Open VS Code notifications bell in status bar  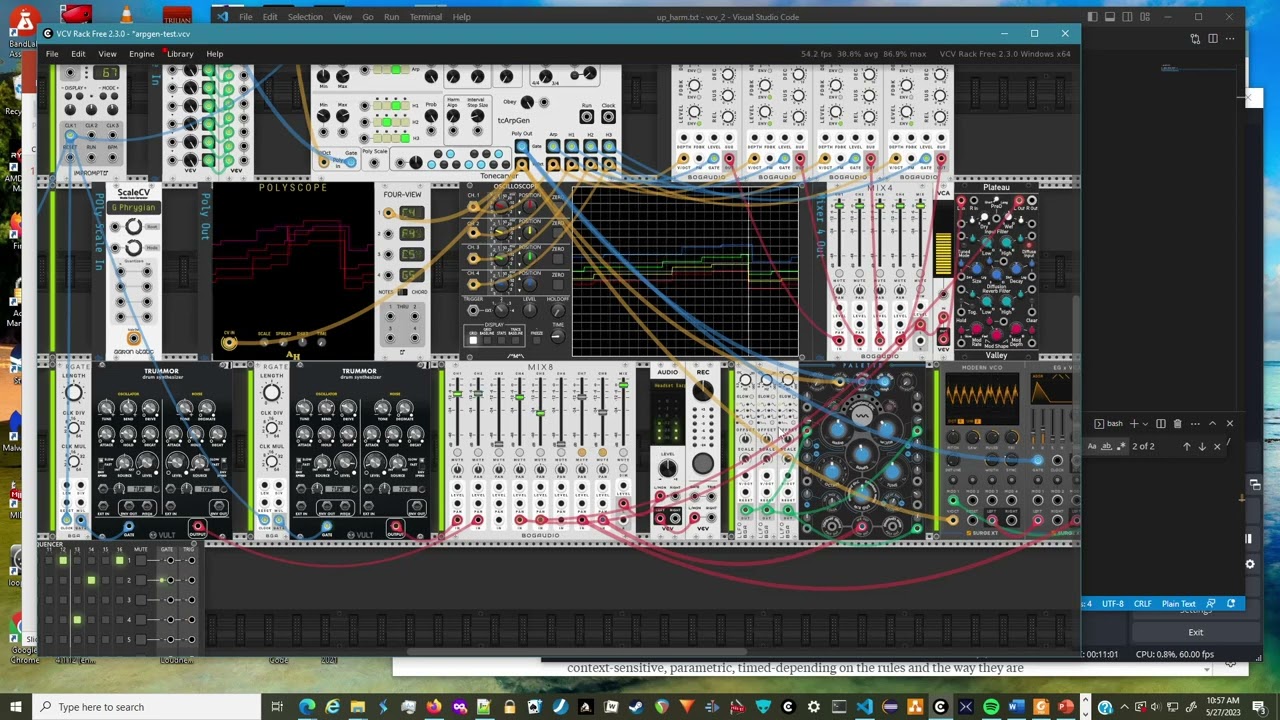click(1231, 604)
